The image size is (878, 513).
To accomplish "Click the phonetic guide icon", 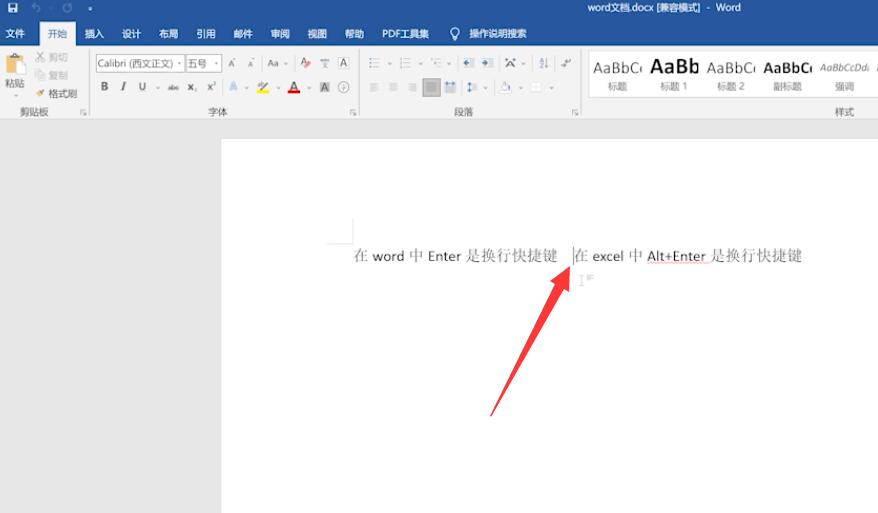I will [x=325, y=63].
